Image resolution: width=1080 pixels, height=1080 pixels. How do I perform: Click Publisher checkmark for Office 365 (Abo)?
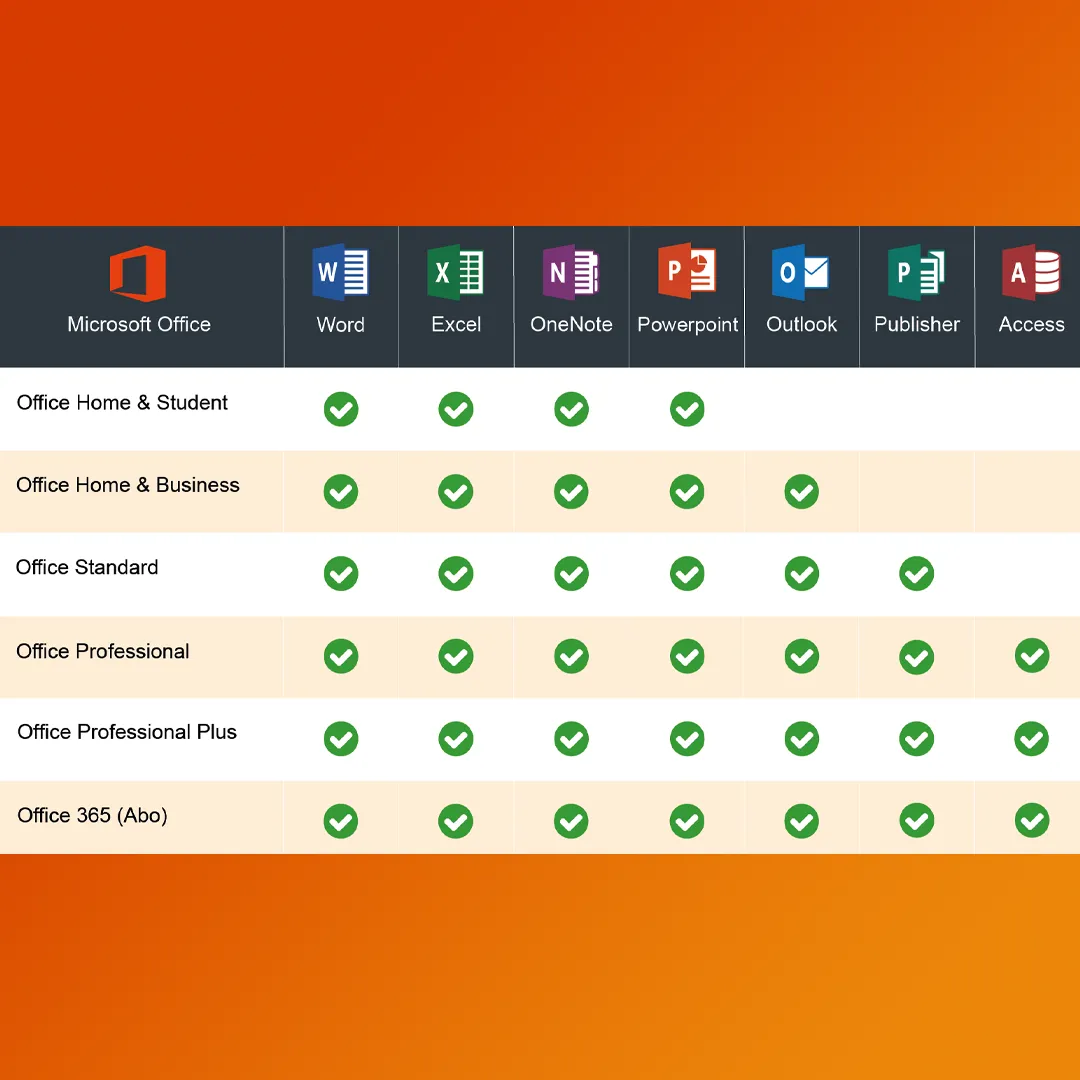917,820
